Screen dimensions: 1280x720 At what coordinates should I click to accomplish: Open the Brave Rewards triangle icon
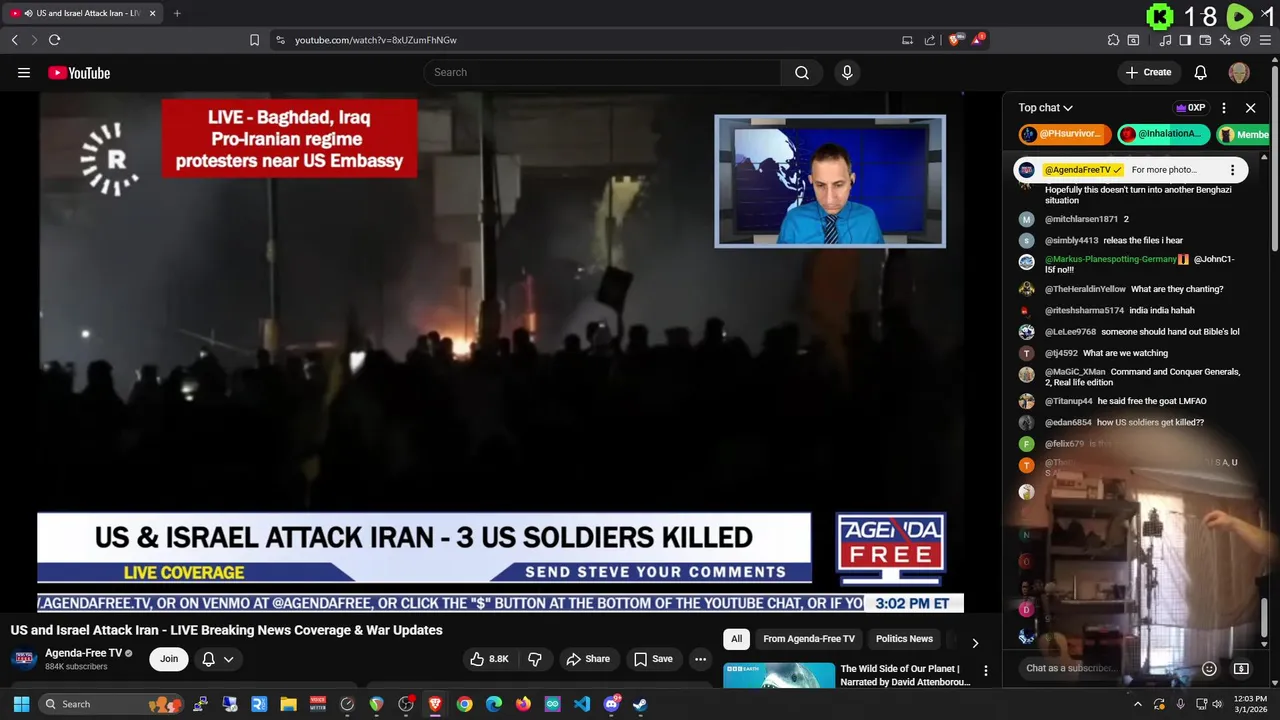pos(978,40)
